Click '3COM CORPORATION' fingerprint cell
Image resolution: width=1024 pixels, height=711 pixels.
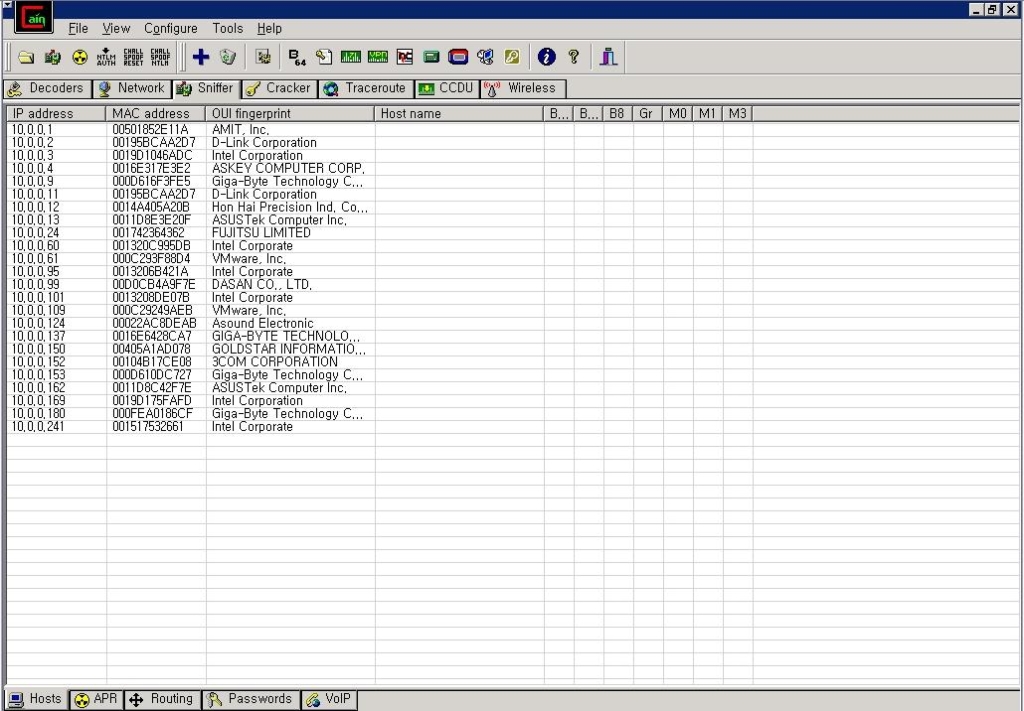275,362
